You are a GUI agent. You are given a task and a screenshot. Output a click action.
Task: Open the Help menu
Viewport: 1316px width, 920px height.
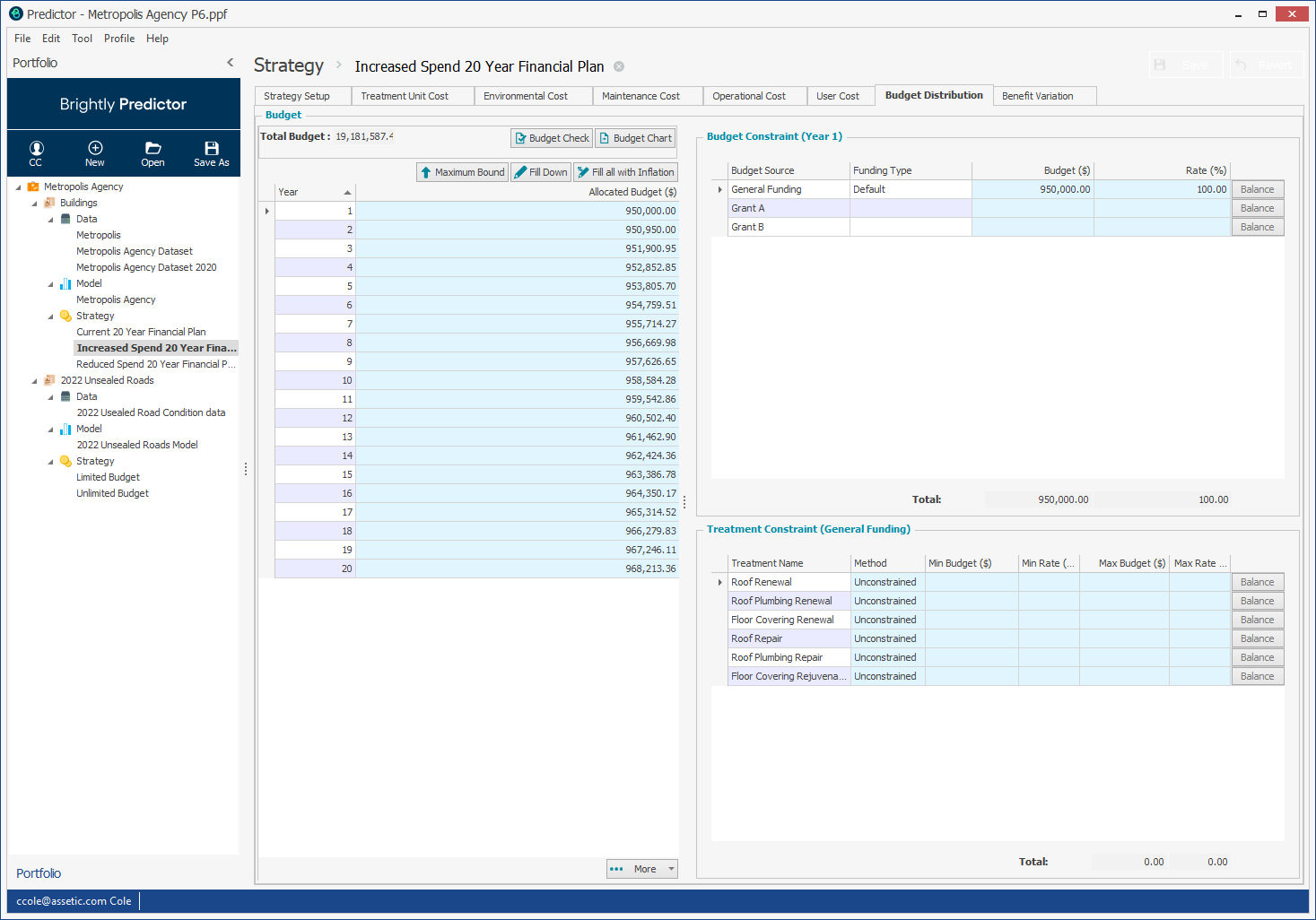[x=158, y=39]
